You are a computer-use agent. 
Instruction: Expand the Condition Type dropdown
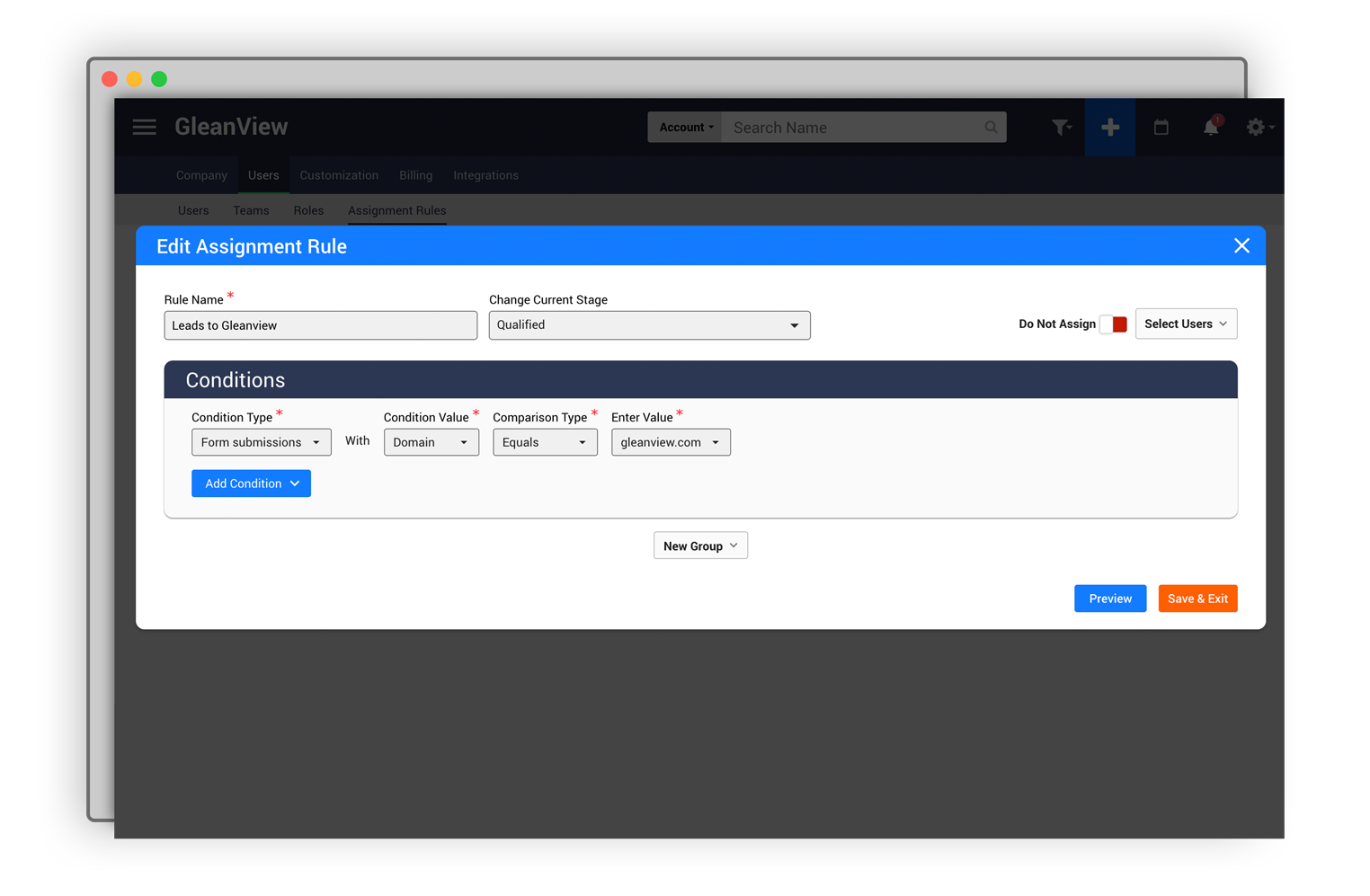click(x=261, y=442)
